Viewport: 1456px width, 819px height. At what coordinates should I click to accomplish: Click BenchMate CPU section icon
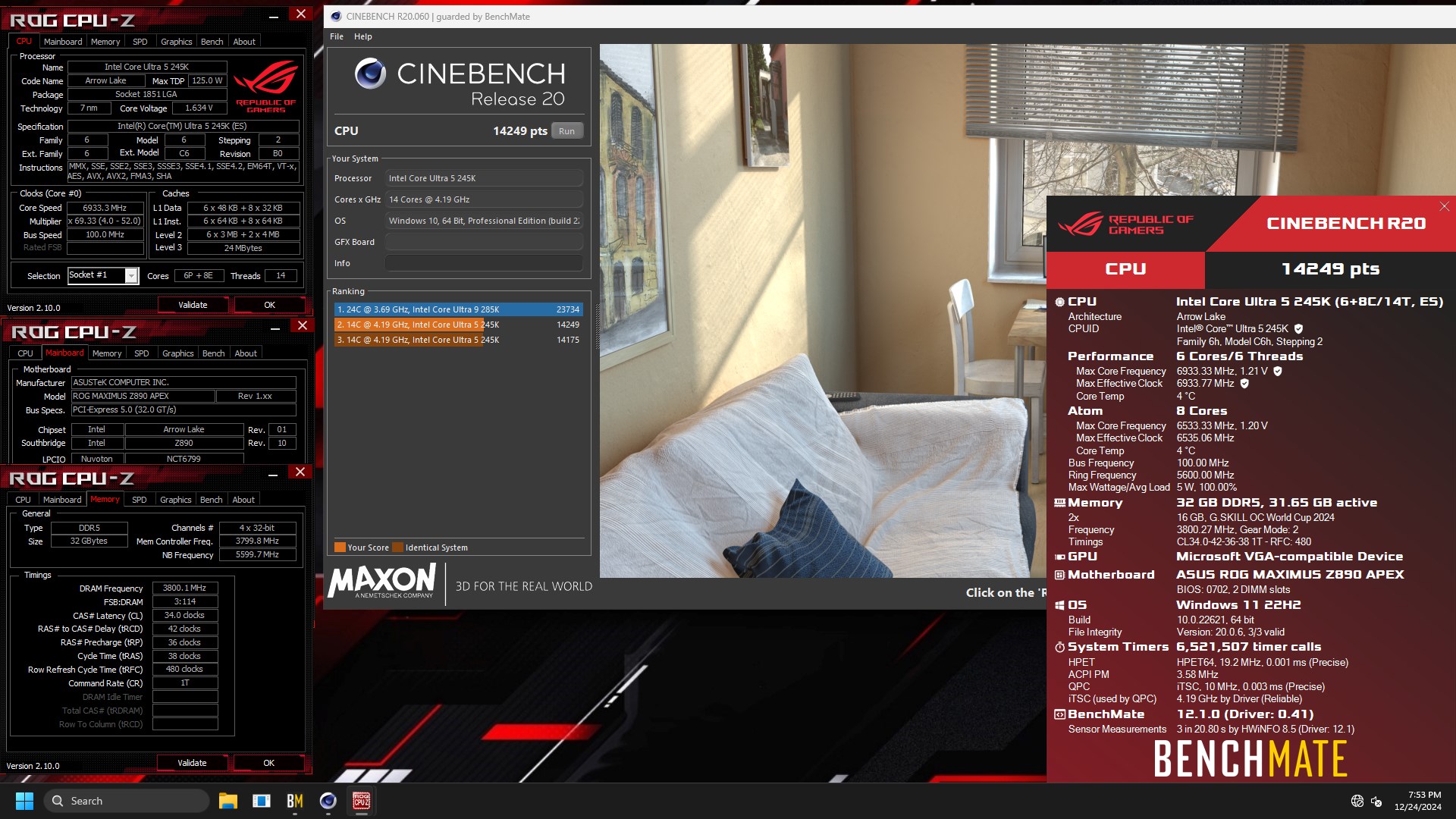(1060, 302)
